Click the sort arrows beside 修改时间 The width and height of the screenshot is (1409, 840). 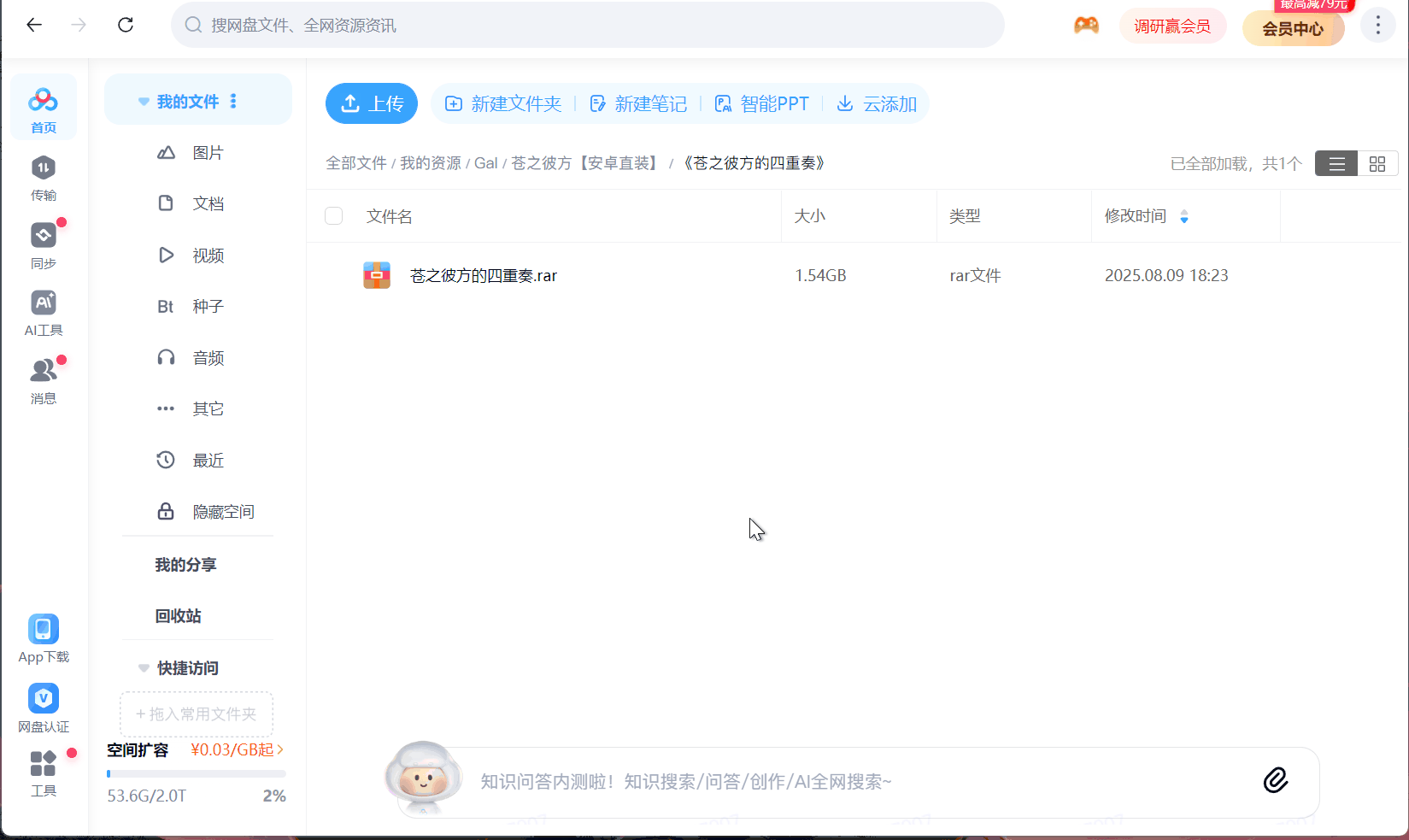tap(1184, 216)
